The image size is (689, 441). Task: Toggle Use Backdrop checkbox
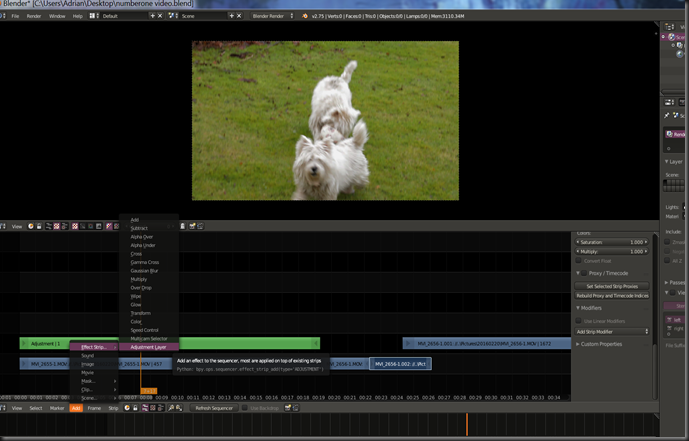pos(245,408)
